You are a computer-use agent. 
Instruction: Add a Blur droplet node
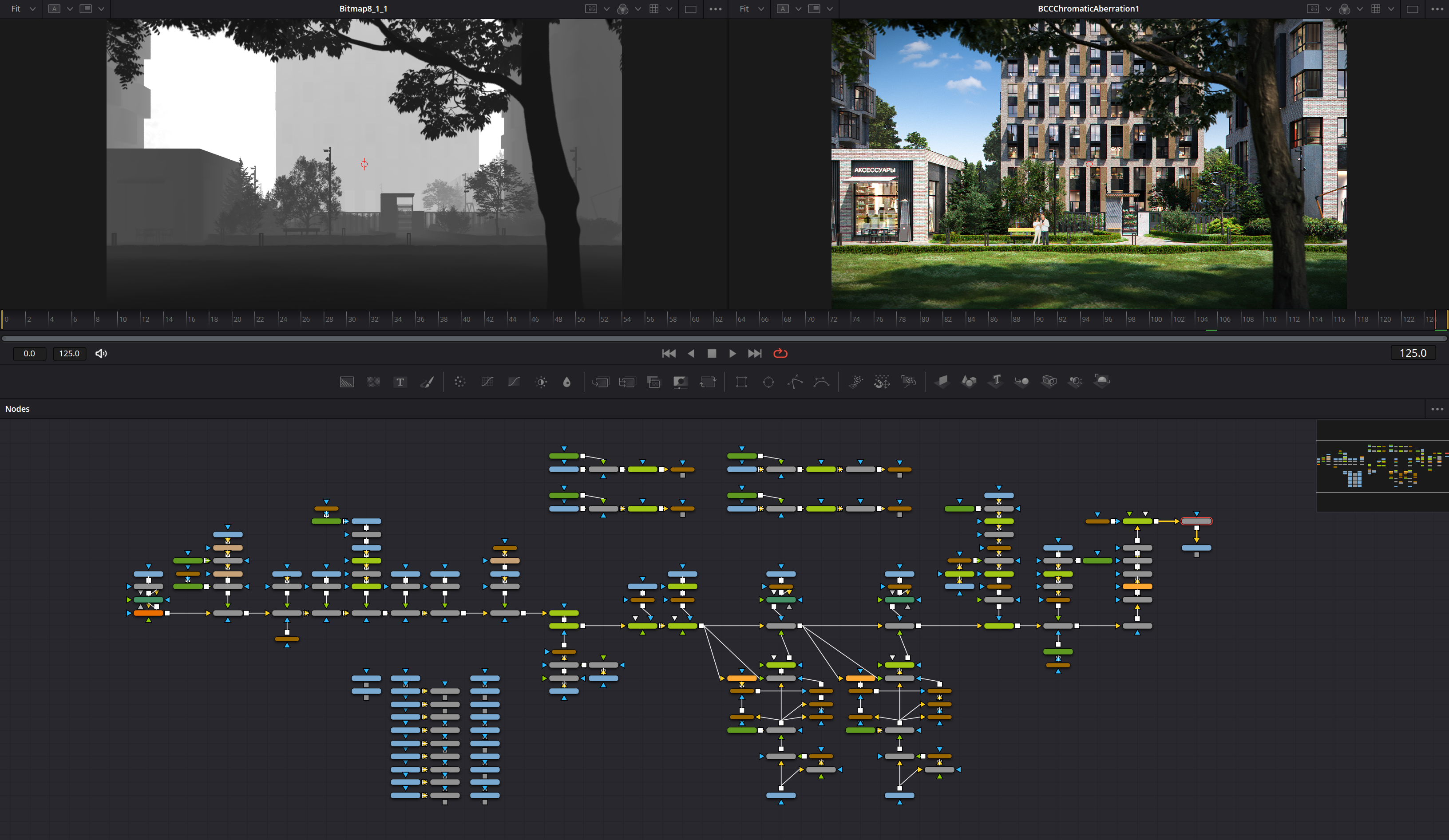(567, 382)
